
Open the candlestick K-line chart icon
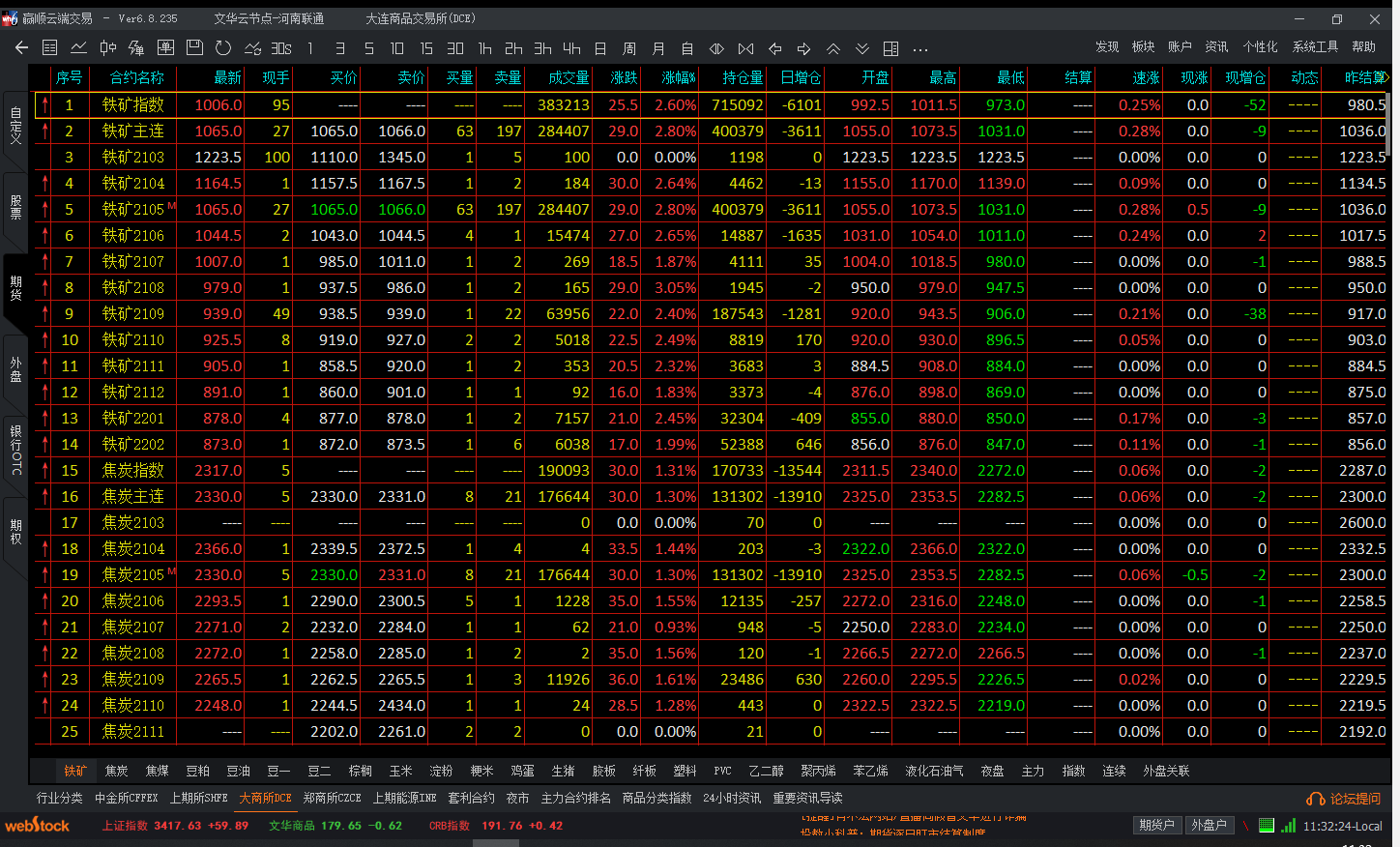[107, 47]
